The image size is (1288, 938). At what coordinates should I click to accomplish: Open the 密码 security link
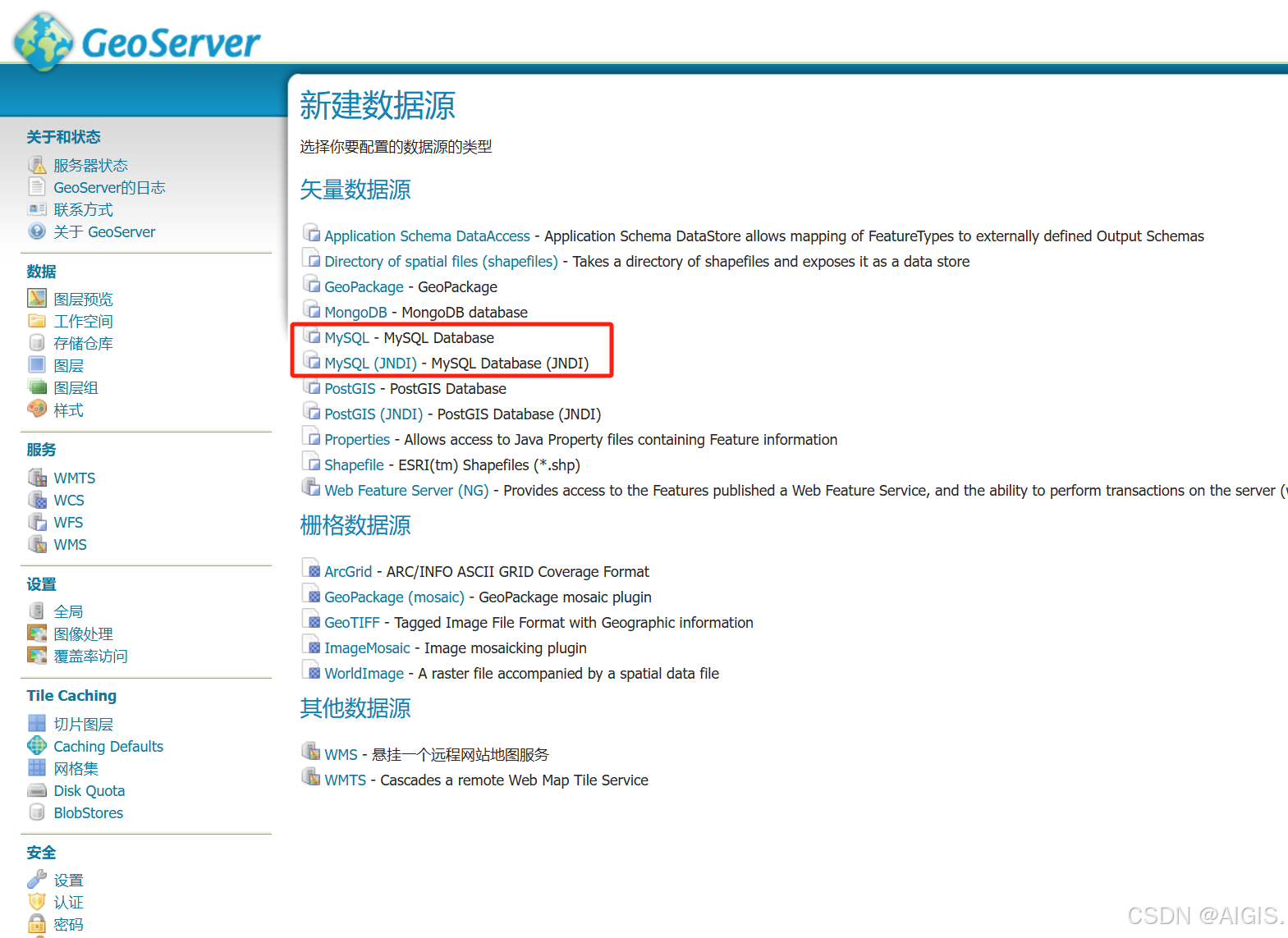click(x=68, y=925)
